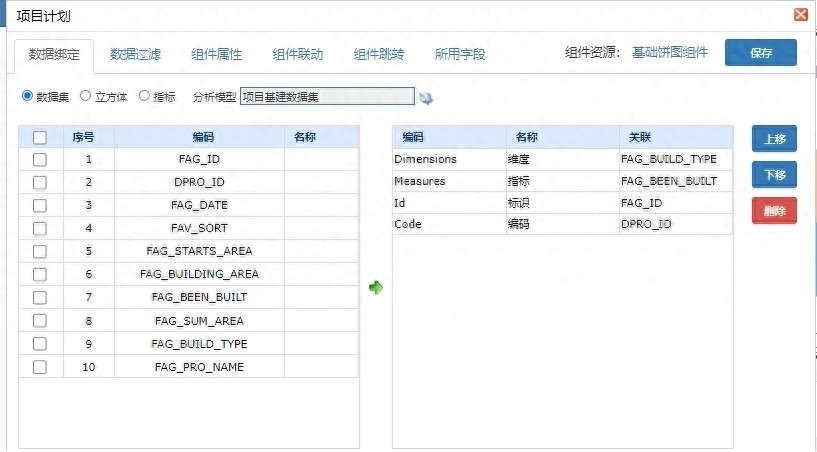The width and height of the screenshot is (817, 452).
Task: Select the 立方体 radio button
Action: 85,96
